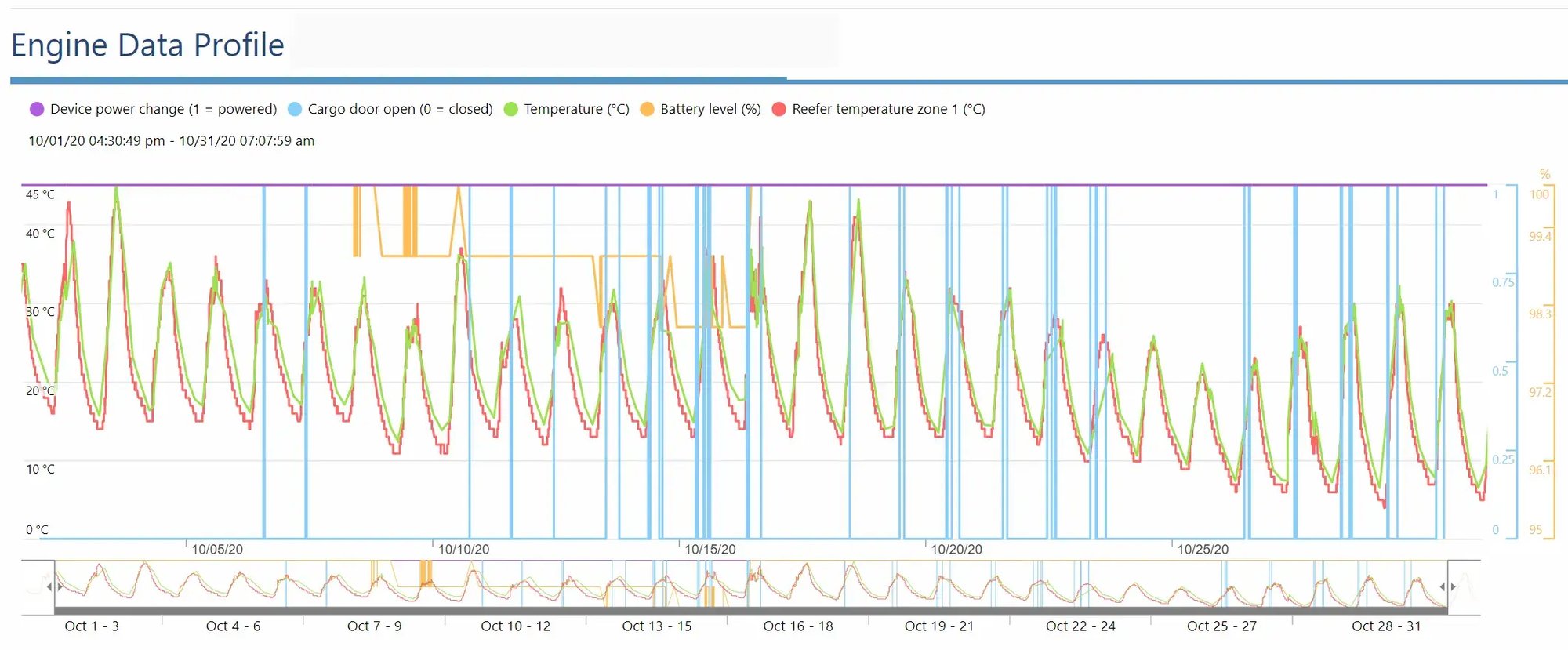Toggle the Device power change series label

click(x=163, y=109)
